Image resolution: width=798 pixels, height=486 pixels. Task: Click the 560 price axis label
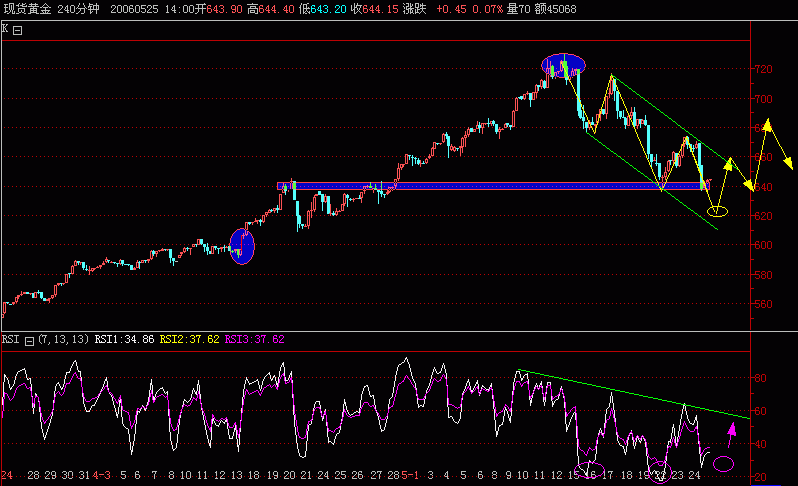tap(763, 304)
